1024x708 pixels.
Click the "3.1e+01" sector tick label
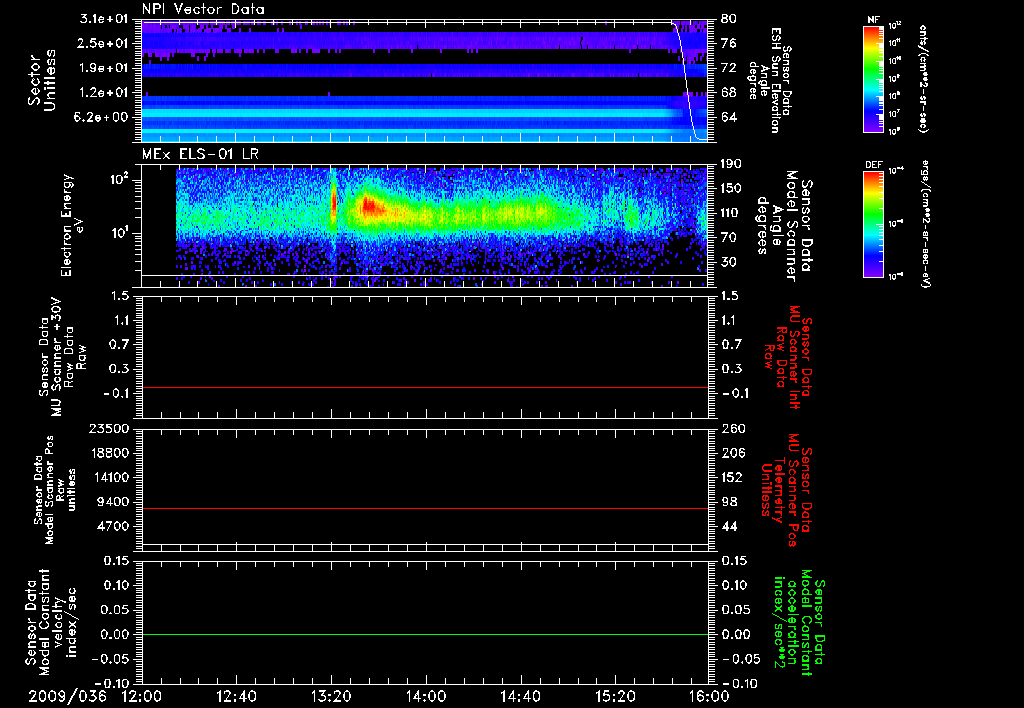click(104, 19)
